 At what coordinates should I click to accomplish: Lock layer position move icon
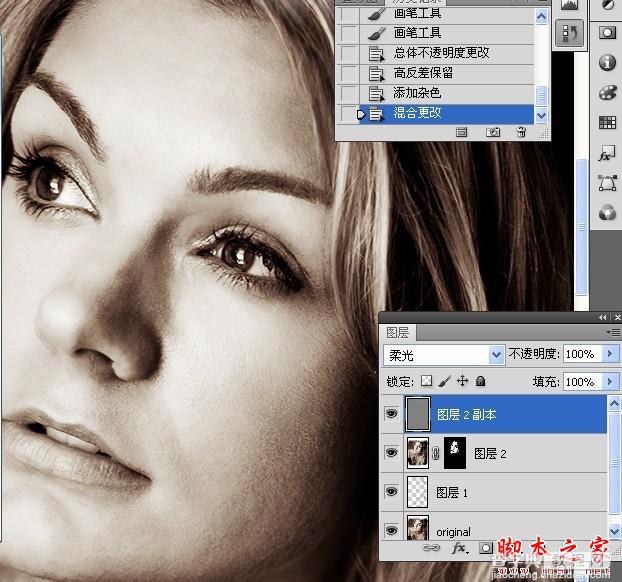(x=463, y=381)
